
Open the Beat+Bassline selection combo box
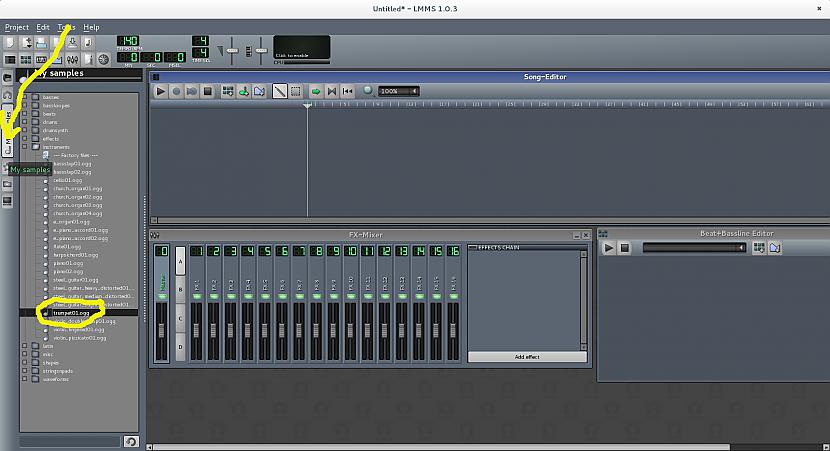coord(694,247)
